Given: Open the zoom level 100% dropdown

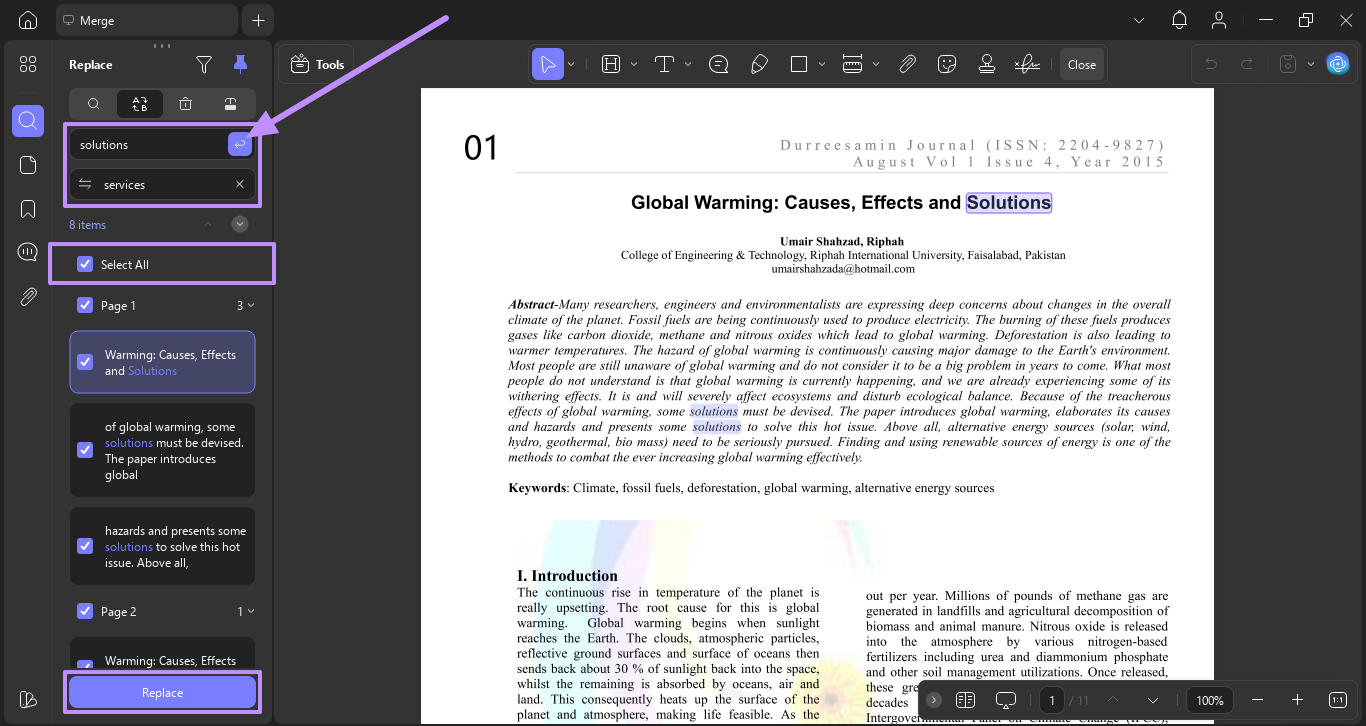Looking at the screenshot, I should (x=1210, y=700).
